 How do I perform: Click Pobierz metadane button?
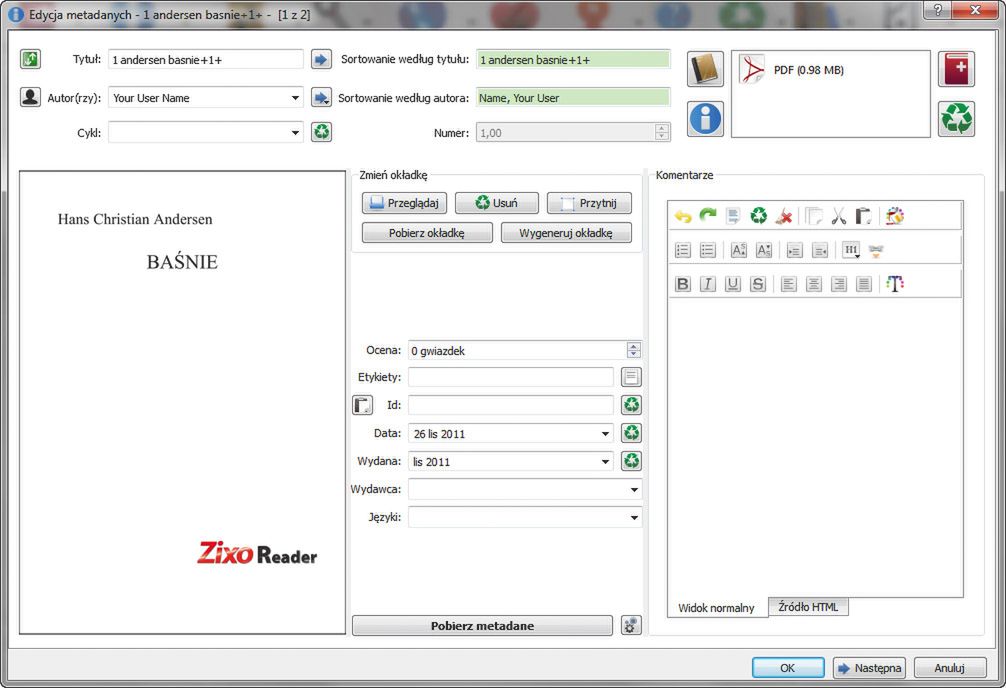point(482,626)
